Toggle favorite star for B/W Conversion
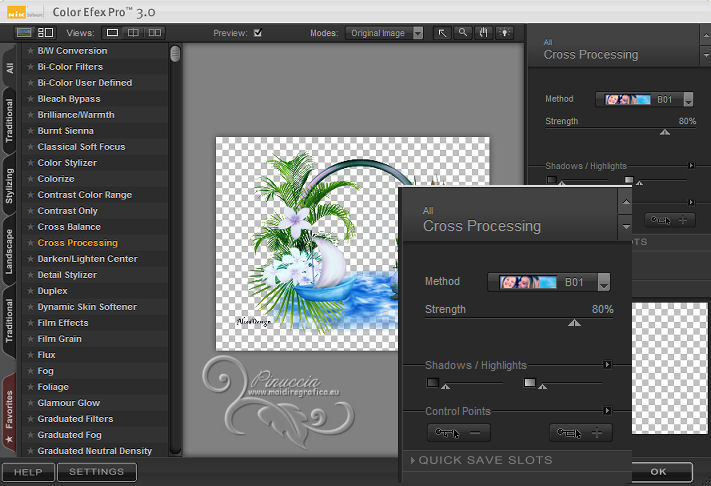Screen dimensions: 711x486 click(30, 51)
